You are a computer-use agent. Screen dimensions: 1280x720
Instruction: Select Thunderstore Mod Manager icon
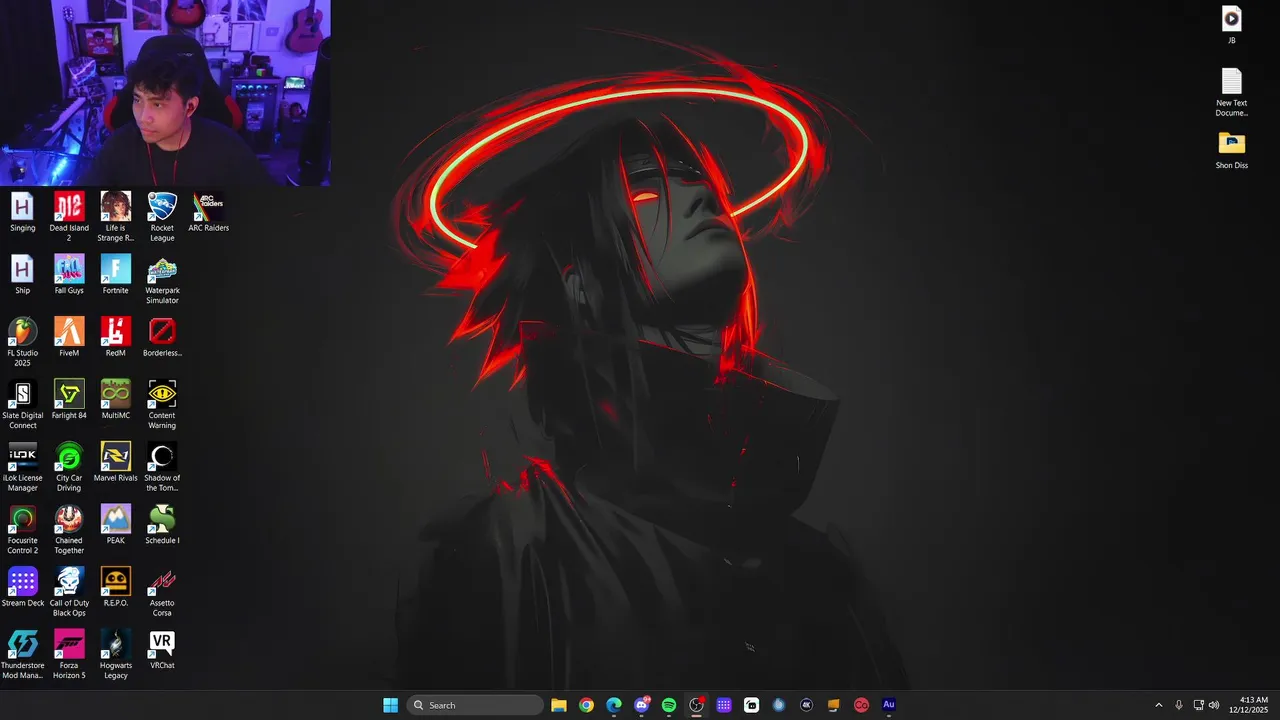tap(22, 655)
